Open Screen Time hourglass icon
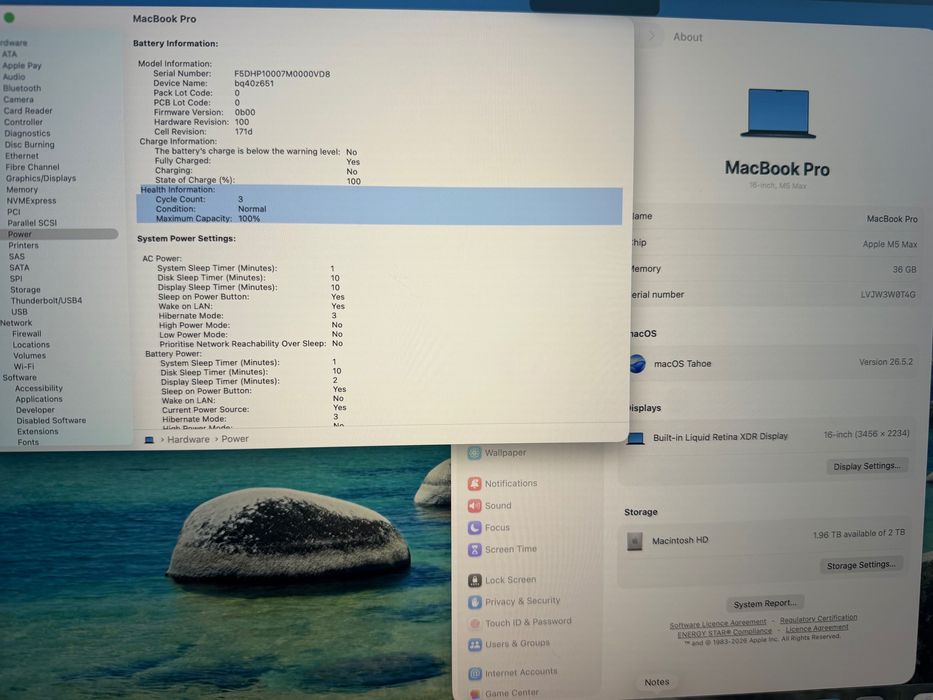The width and height of the screenshot is (933, 700). click(x=474, y=549)
